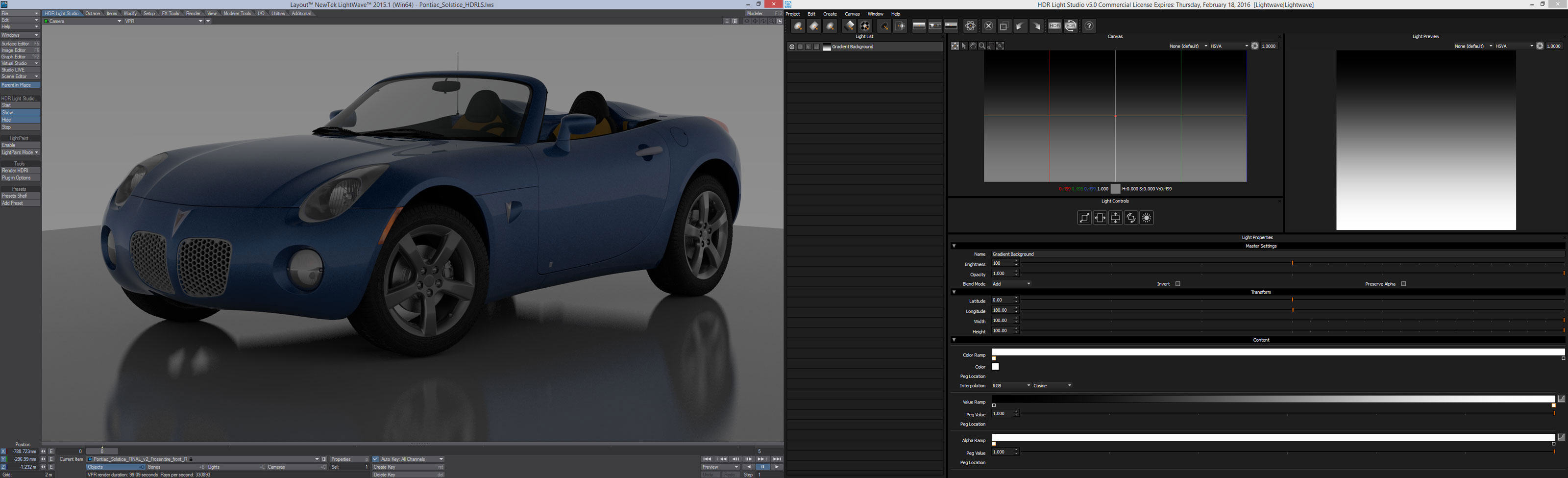Click the Name field with Gradient Background
The image size is (1568, 478).
point(1277,254)
